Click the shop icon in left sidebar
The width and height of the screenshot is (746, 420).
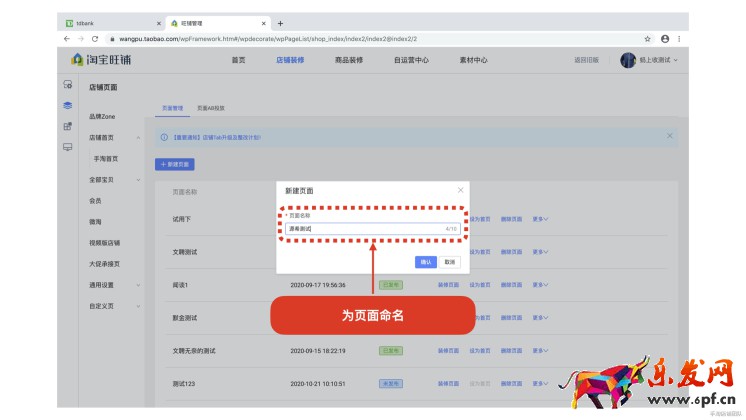67,85
